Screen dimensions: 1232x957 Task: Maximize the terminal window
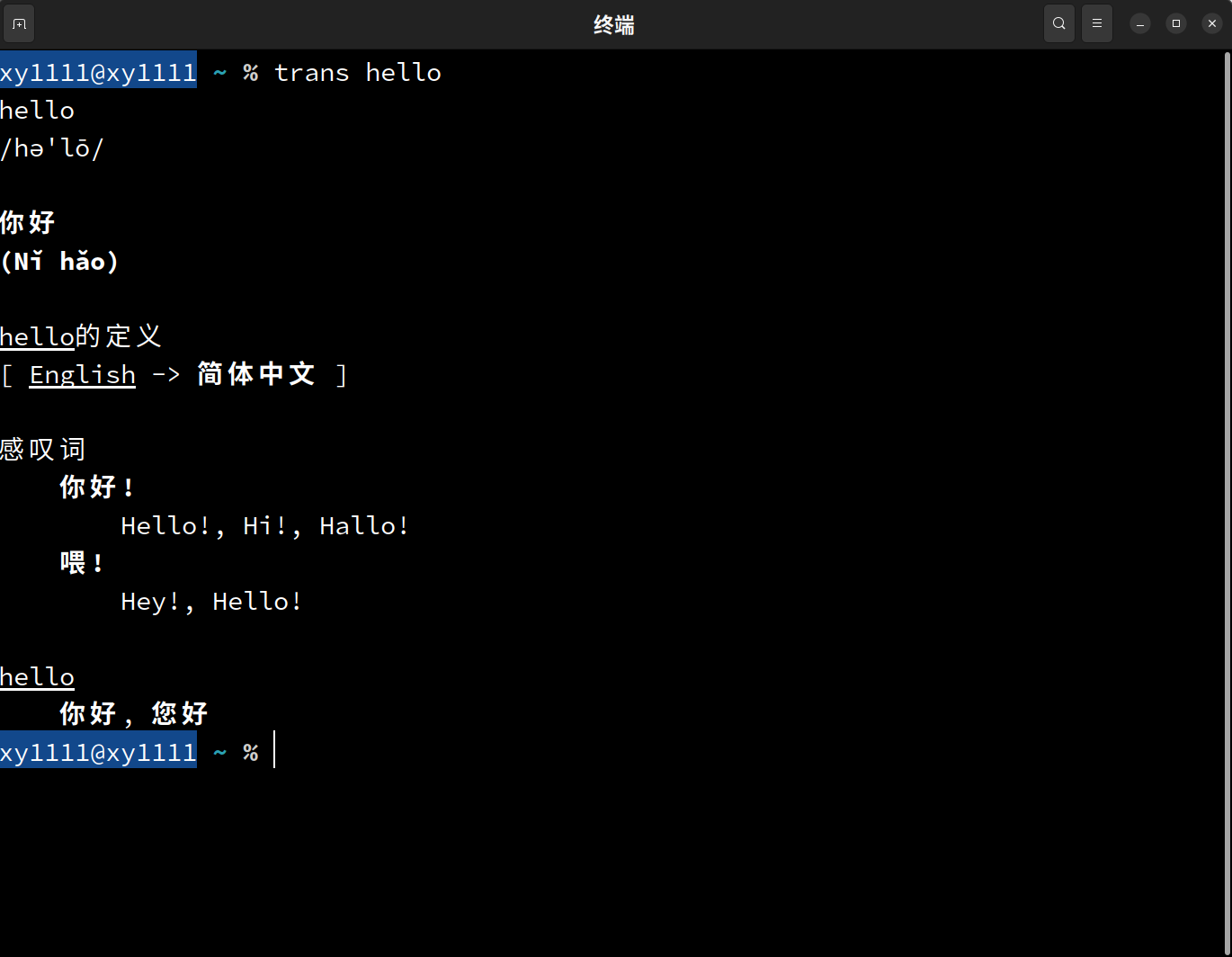[1175, 24]
